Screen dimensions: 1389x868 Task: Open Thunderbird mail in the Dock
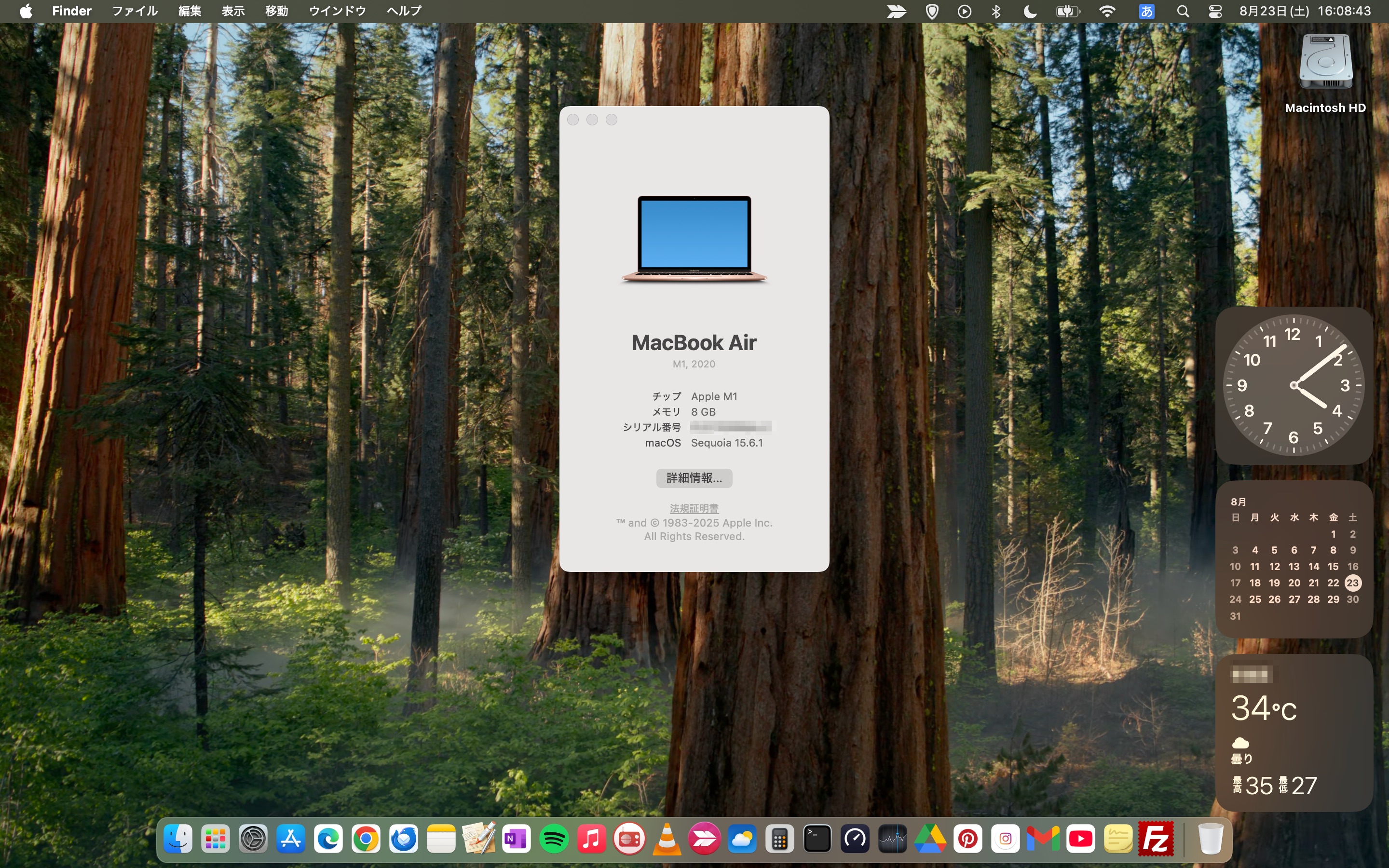click(x=404, y=839)
